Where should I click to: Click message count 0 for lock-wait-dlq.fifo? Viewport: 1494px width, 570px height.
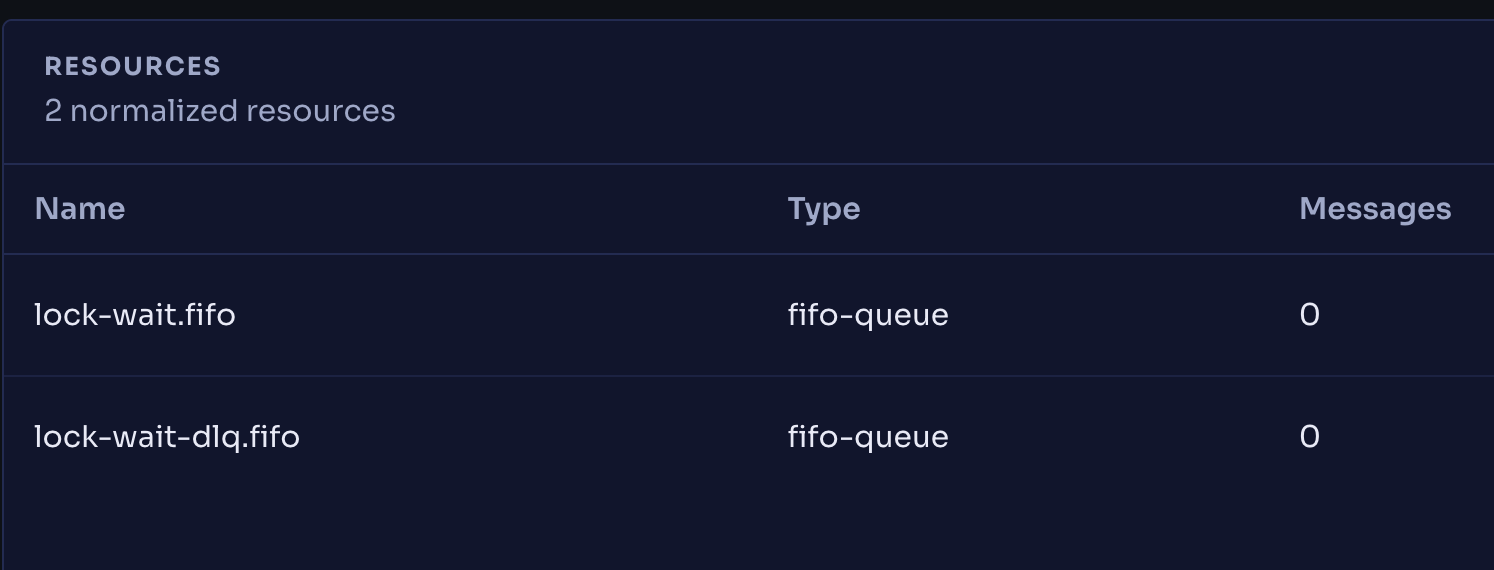(1309, 437)
